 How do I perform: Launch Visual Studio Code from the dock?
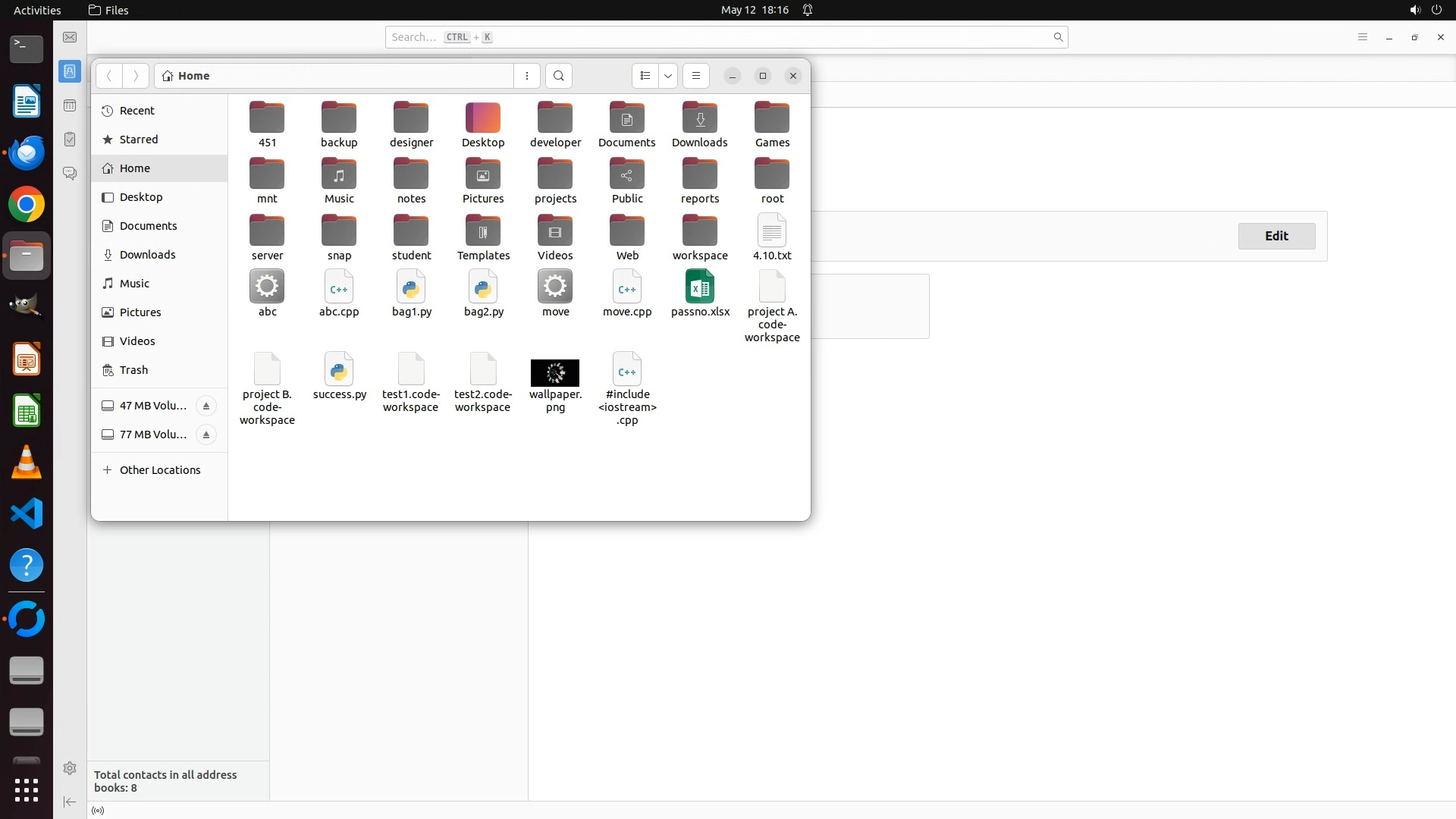tap(27, 514)
